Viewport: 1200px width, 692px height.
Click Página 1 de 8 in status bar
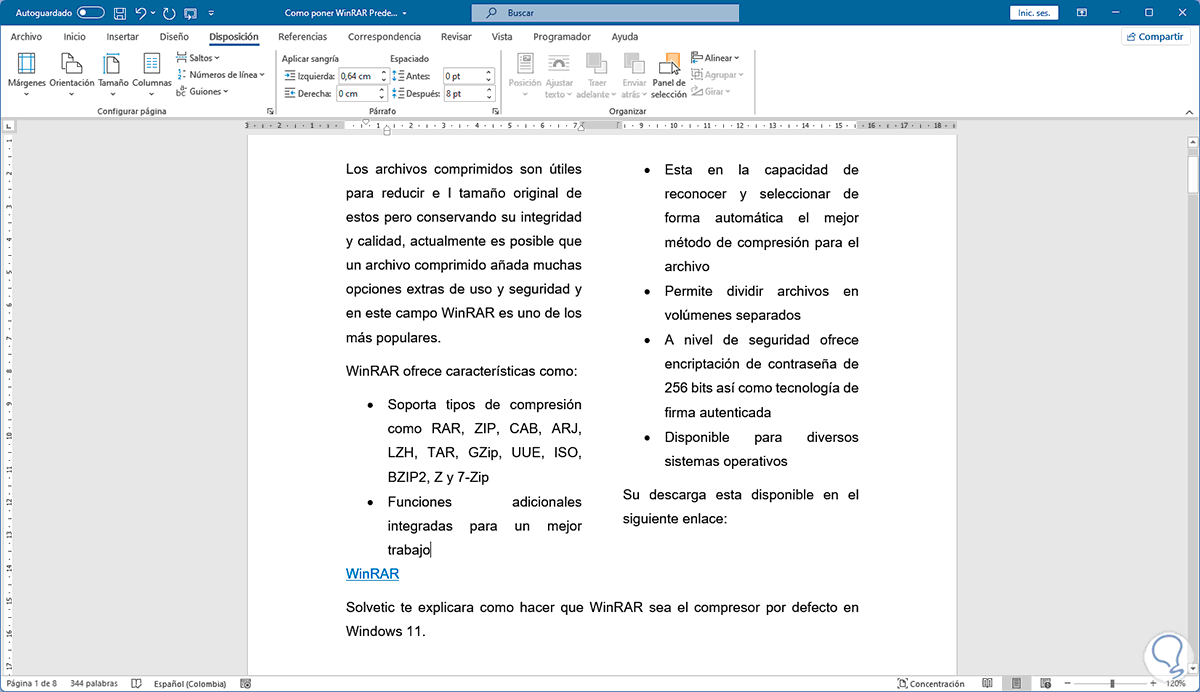[x=30, y=684]
